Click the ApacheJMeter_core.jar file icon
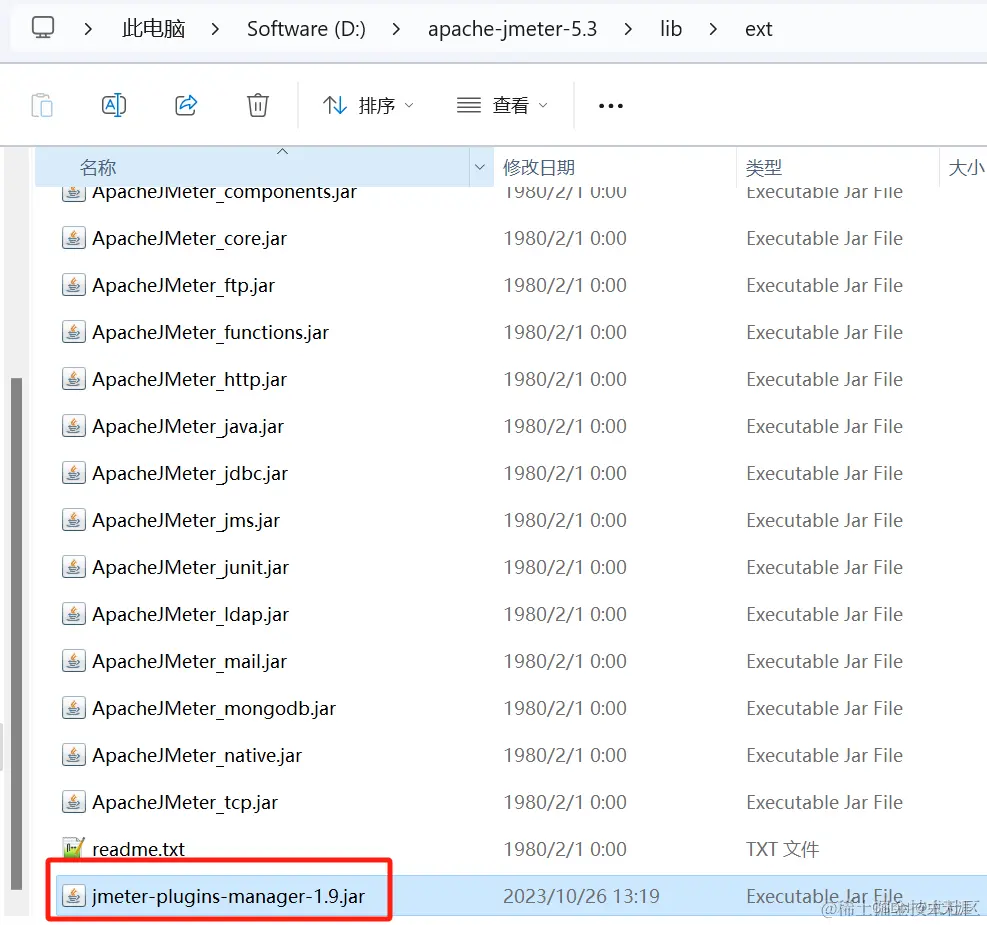Screen dimensions: 987x925 pyautogui.click(x=74, y=238)
